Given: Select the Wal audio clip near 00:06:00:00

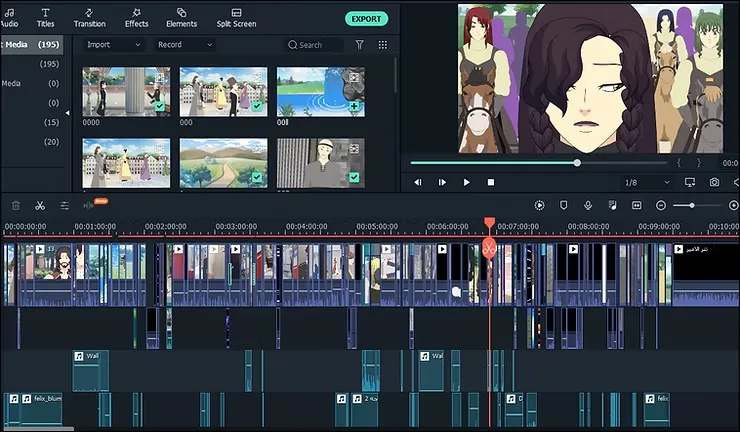Looking at the screenshot, I should click(x=431, y=371).
